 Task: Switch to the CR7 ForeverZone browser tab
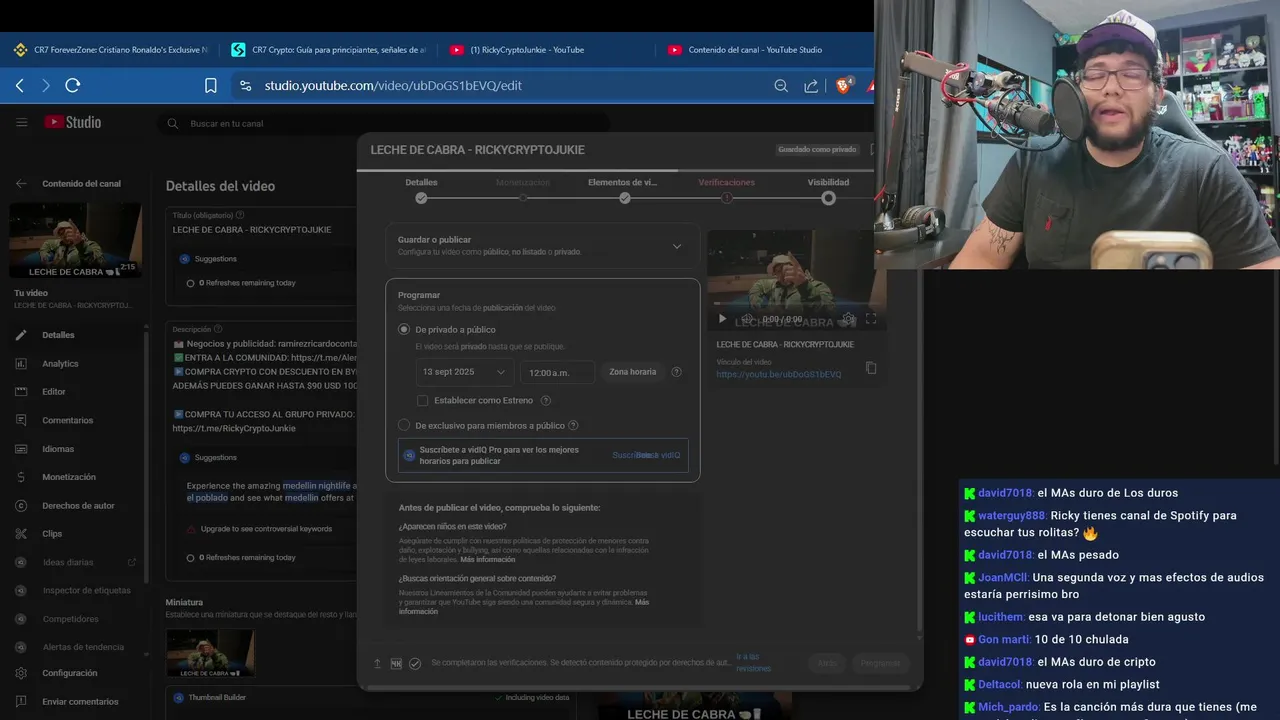111,49
